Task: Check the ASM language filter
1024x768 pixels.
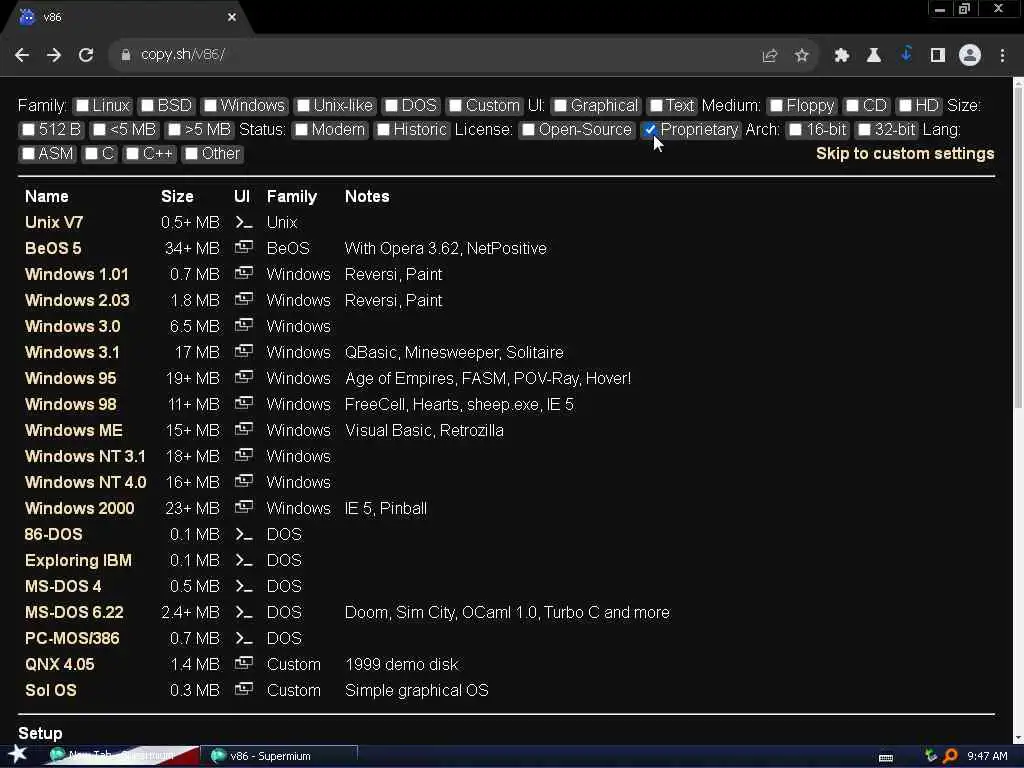Action: coord(28,154)
